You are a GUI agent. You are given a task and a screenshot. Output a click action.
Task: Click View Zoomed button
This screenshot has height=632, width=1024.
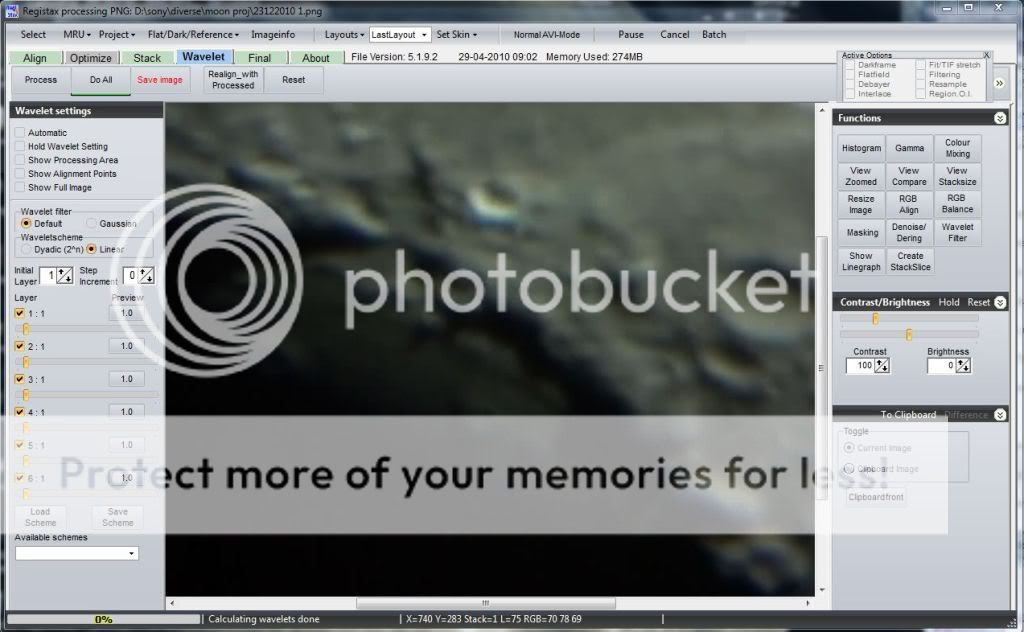(x=861, y=176)
